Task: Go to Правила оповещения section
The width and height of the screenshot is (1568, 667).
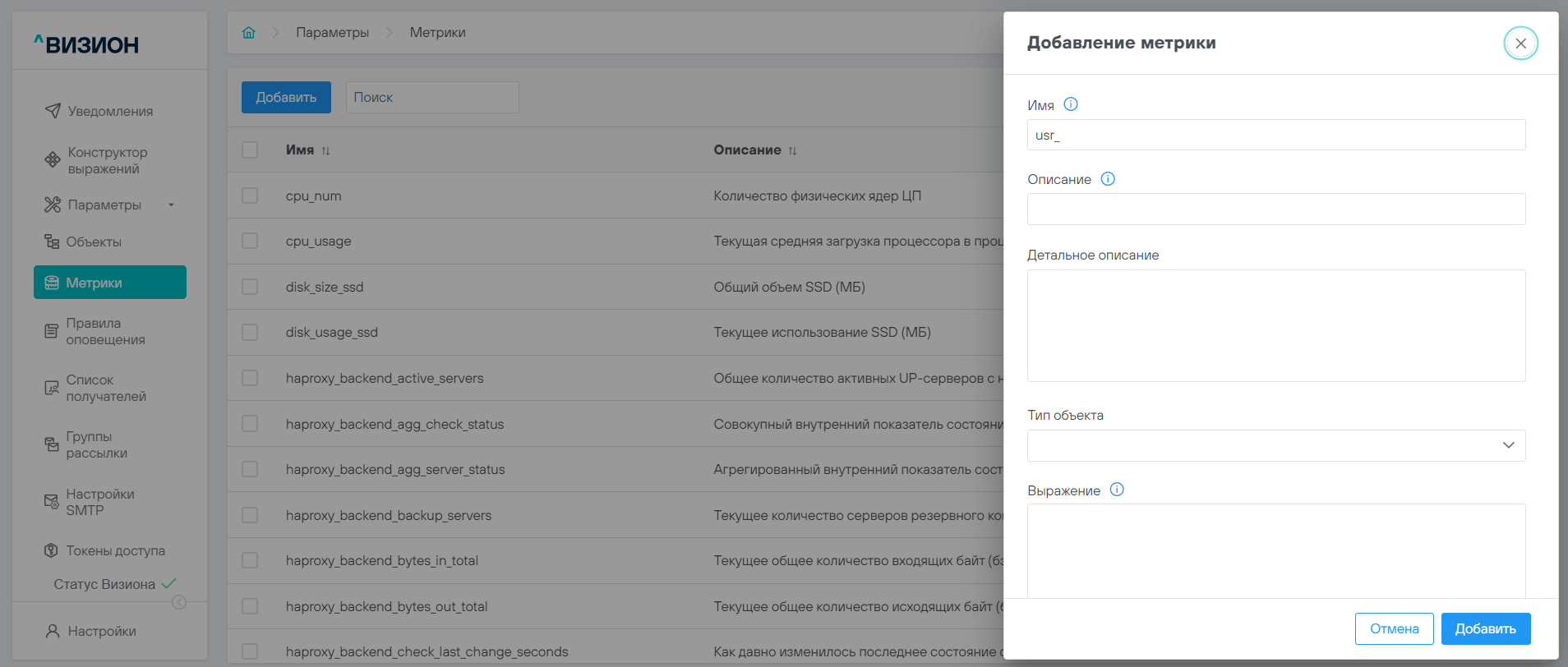Action: point(105,331)
